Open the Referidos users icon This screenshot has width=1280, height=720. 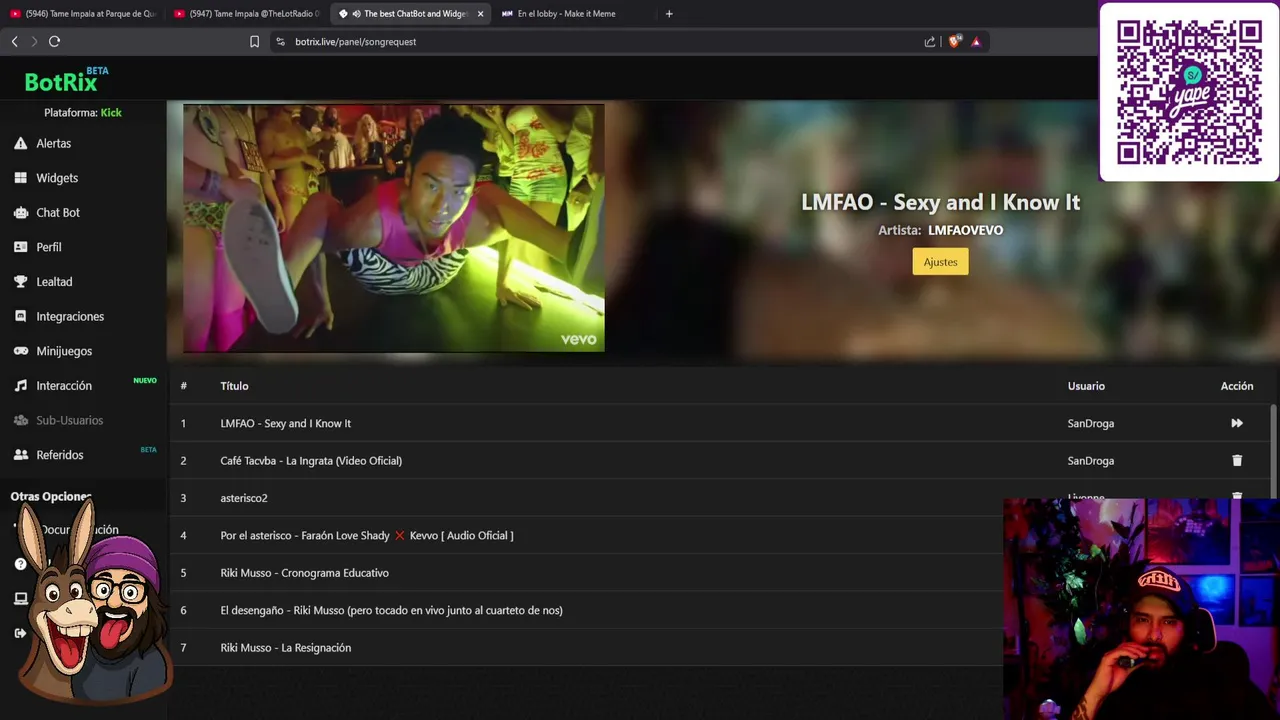20,455
